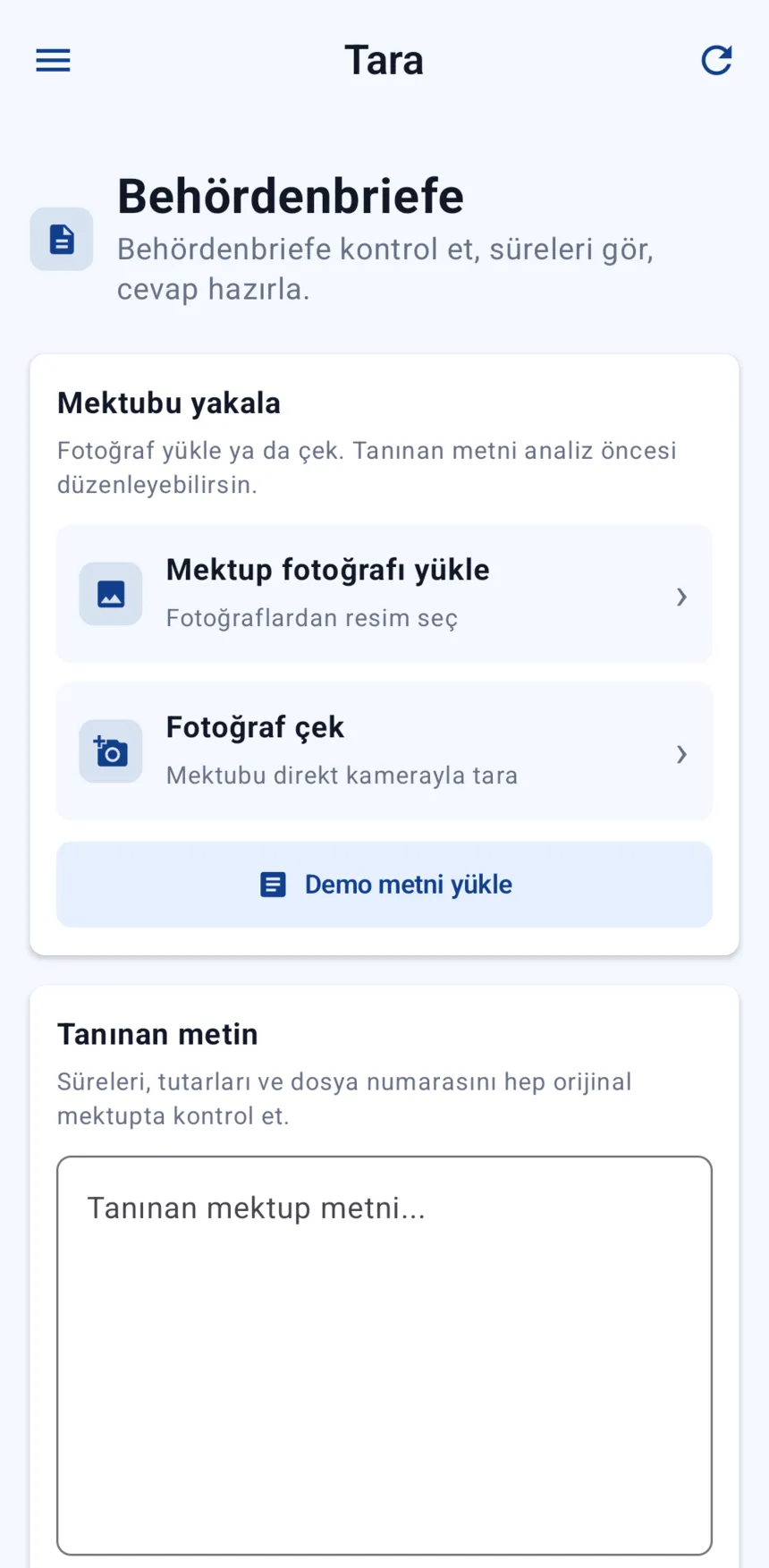
Task: Tap the camera-plus icon
Action: tap(111, 751)
